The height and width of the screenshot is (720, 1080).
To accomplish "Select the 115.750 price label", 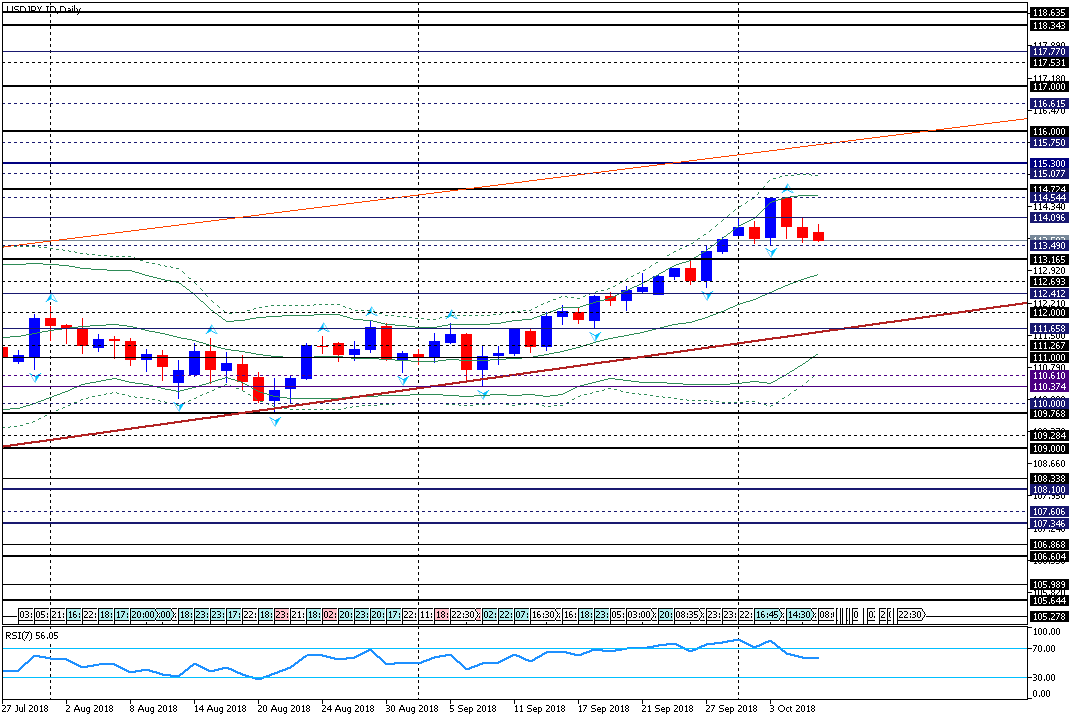I will [1049, 143].
